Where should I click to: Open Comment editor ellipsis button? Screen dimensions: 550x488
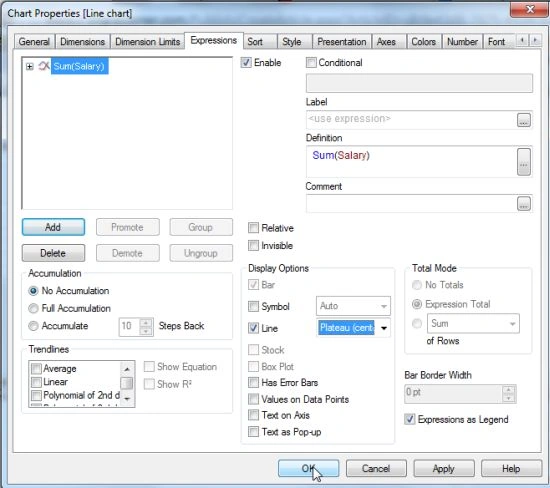[x=524, y=203]
